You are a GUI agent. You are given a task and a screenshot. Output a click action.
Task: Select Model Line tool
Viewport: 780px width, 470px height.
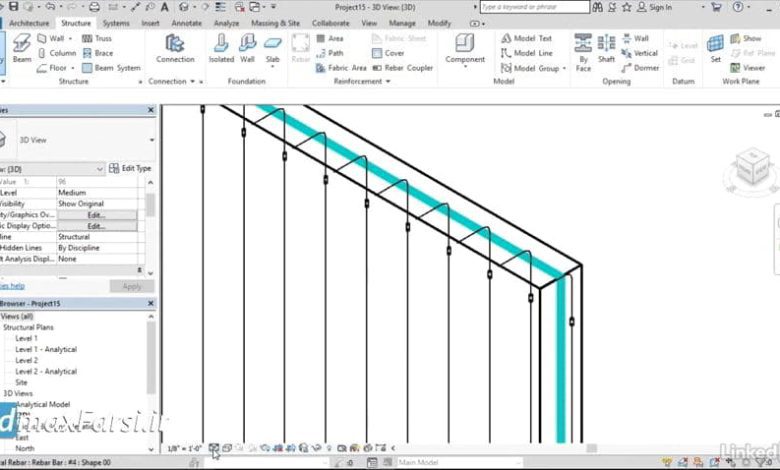tap(527, 53)
